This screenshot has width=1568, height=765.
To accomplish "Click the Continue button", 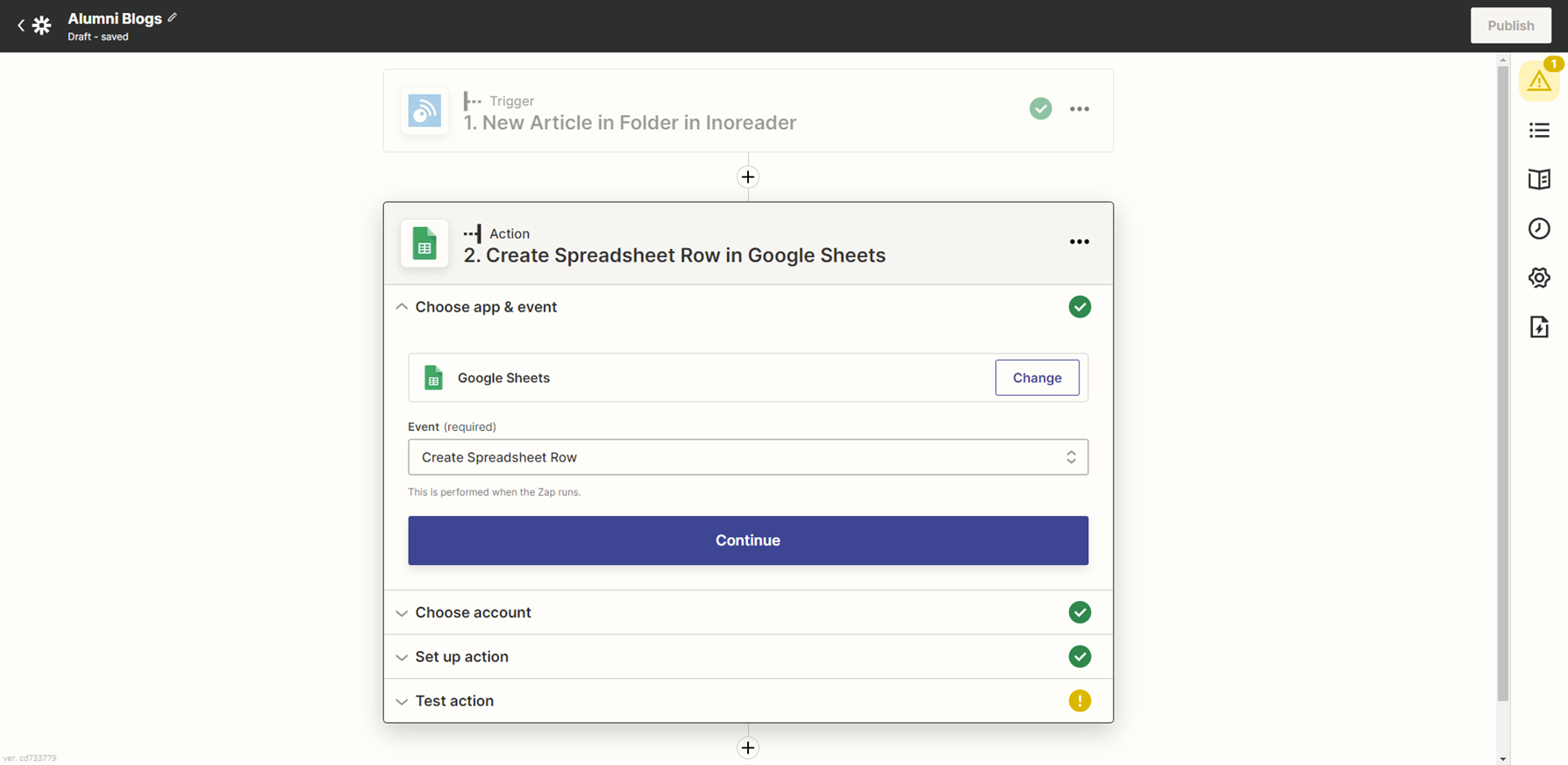I will [x=748, y=540].
